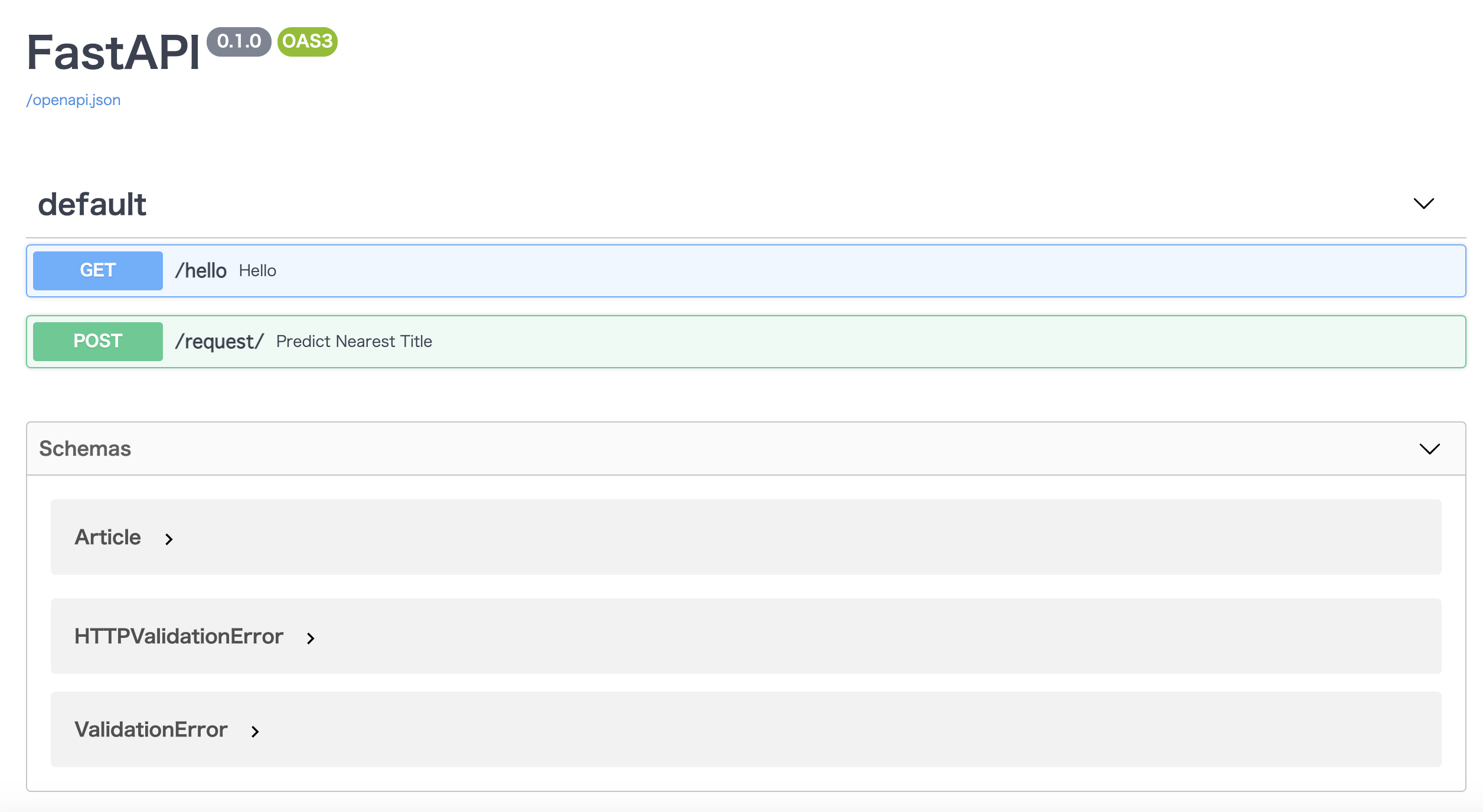Viewport: 1483px width, 812px height.
Task: Click the 0.1.0 version badge
Action: pyautogui.click(x=239, y=42)
